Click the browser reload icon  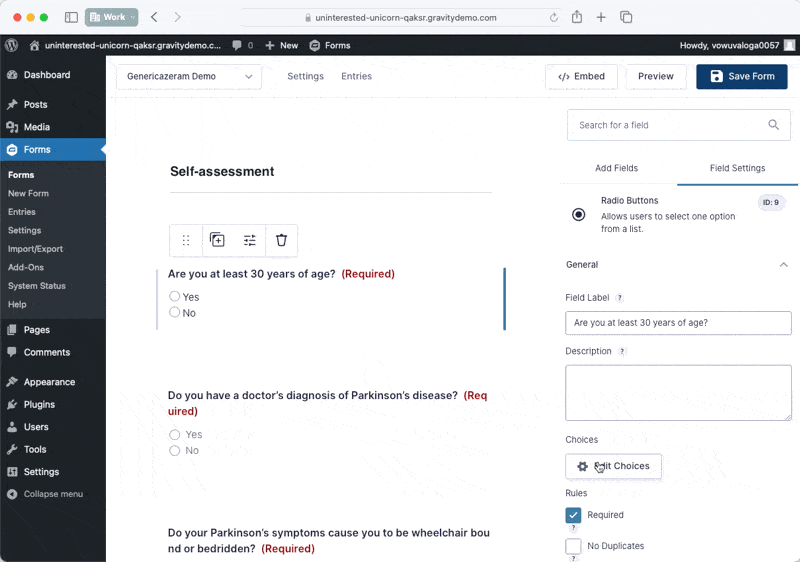coord(554,17)
